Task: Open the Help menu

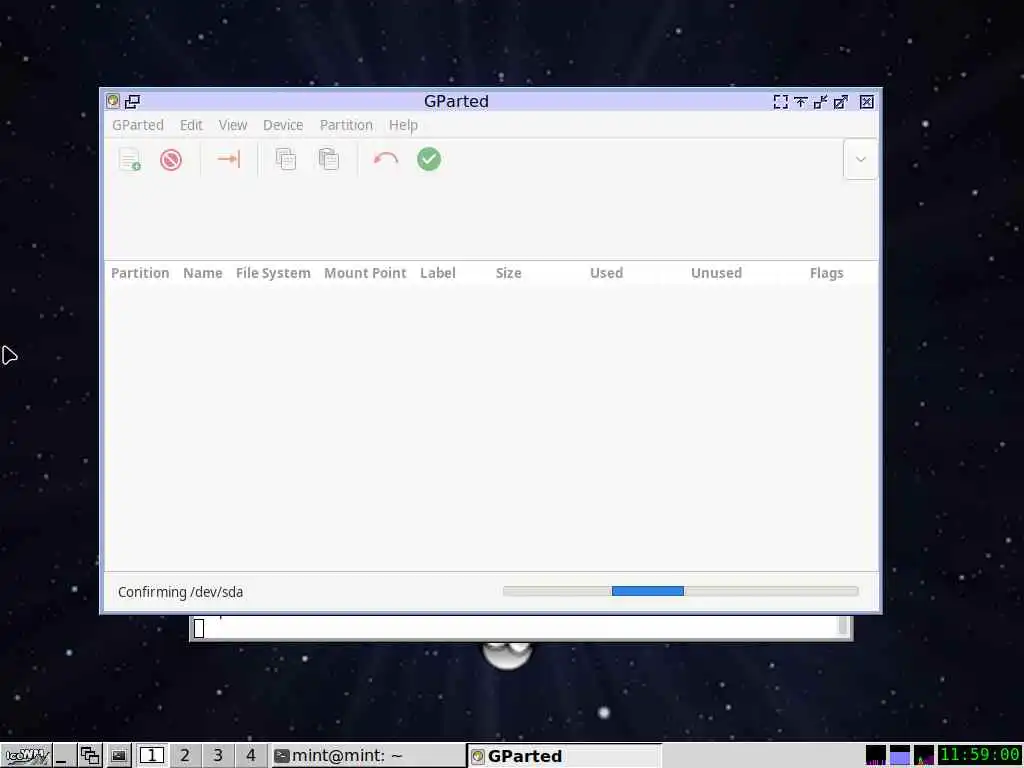Action: pyautogui.click(x=403, y=125)
